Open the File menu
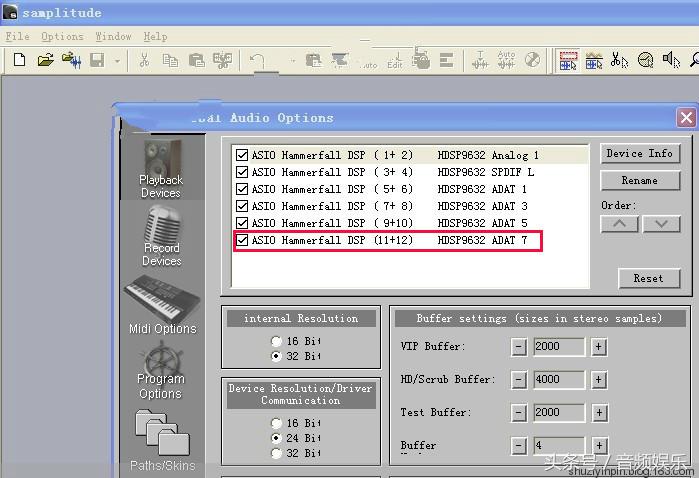699x478 pixels. pos(17,37)
